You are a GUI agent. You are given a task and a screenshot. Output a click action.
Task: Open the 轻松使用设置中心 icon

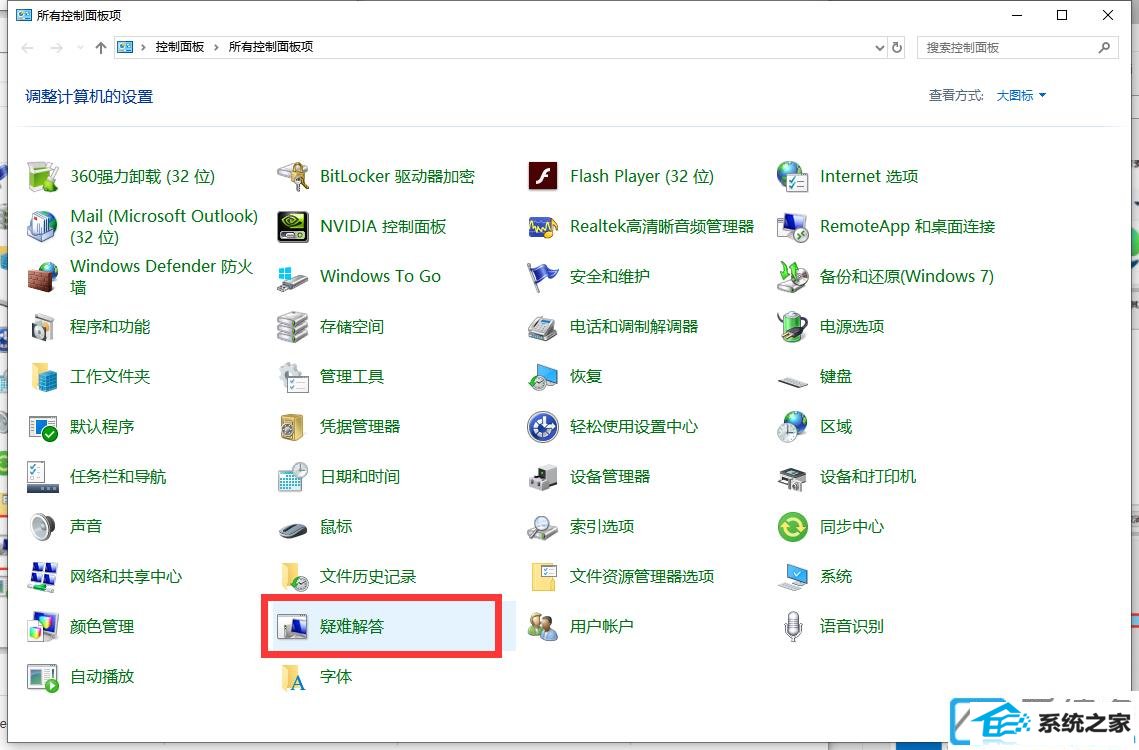coord(543,427)
